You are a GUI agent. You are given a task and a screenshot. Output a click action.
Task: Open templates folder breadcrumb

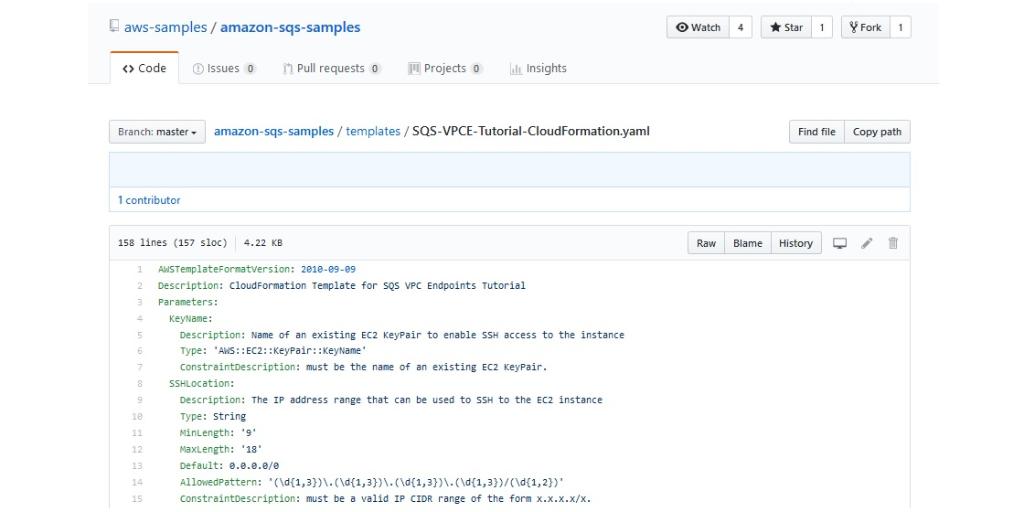tap(373, 131)
